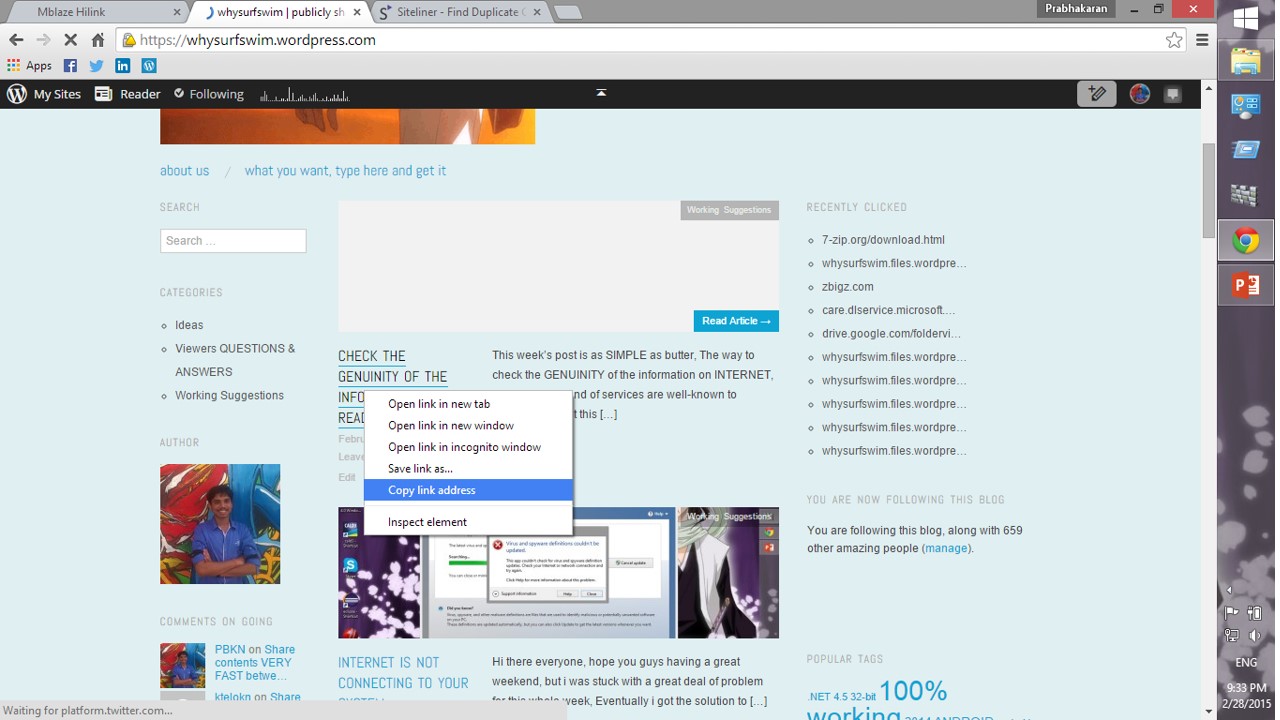Collapse the WordPress admin bar arrow
Viewport: 1280px width, 720px height.
601,93
